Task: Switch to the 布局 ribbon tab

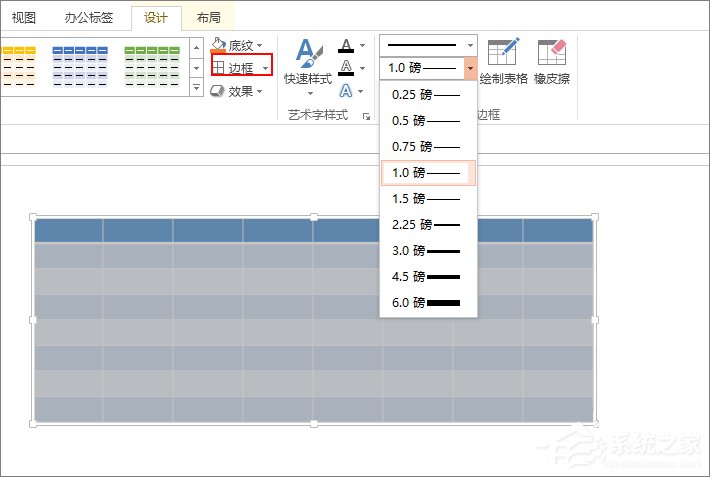Action: click(x=209, y=18)
